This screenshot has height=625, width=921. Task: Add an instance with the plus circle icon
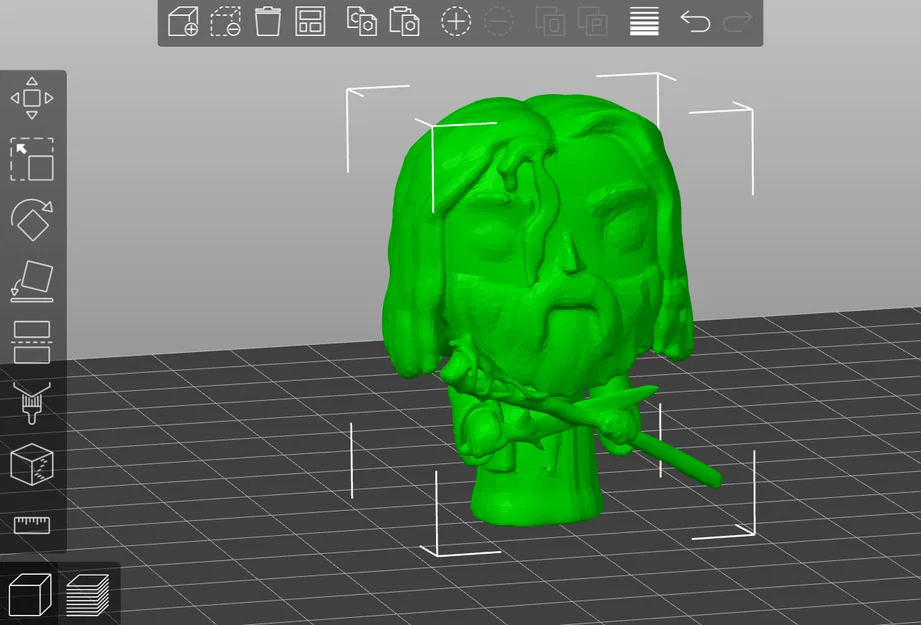pyautogui.click(x=456, y=22)
